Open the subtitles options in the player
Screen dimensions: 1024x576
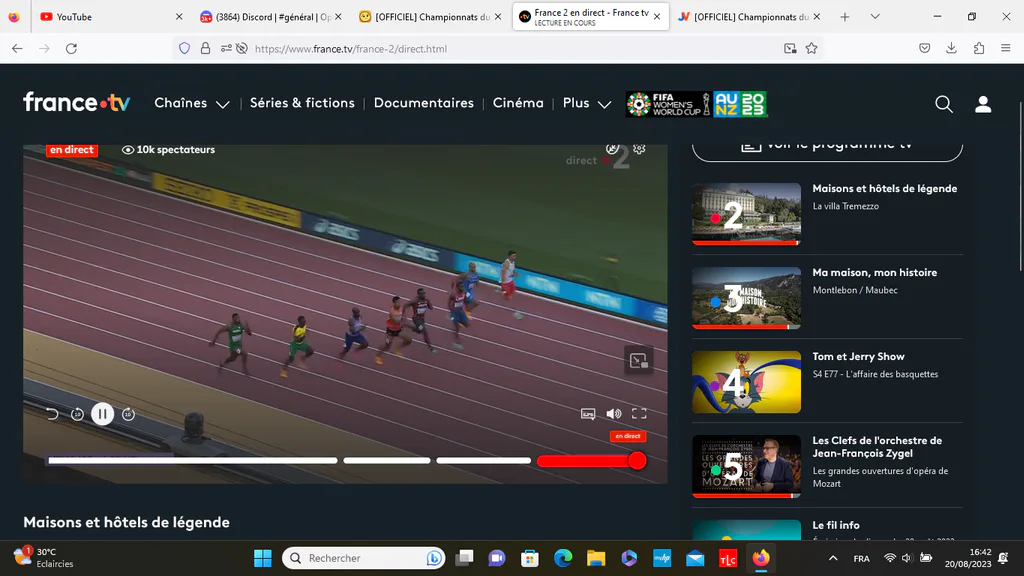(x=588, y=414)
